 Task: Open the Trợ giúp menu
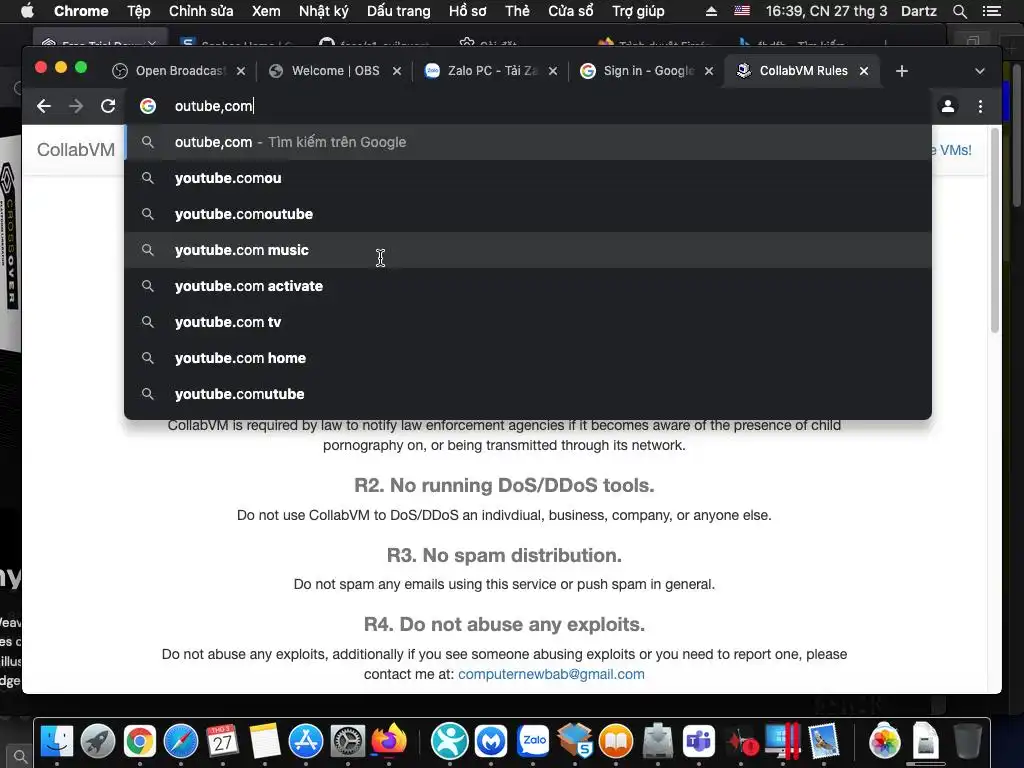[x=638, y=11]
